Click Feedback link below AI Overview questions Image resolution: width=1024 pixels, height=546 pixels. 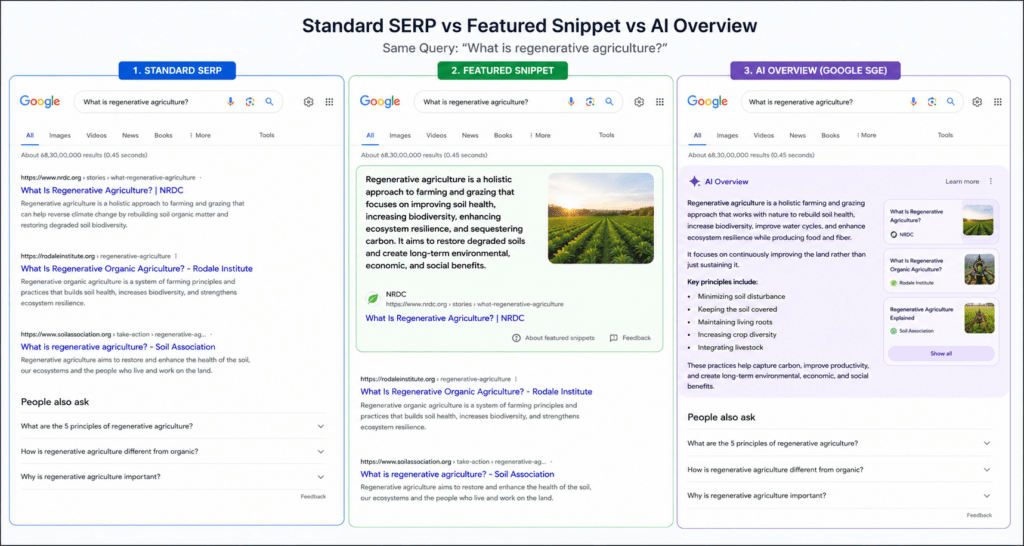click(x=979, y=515)
